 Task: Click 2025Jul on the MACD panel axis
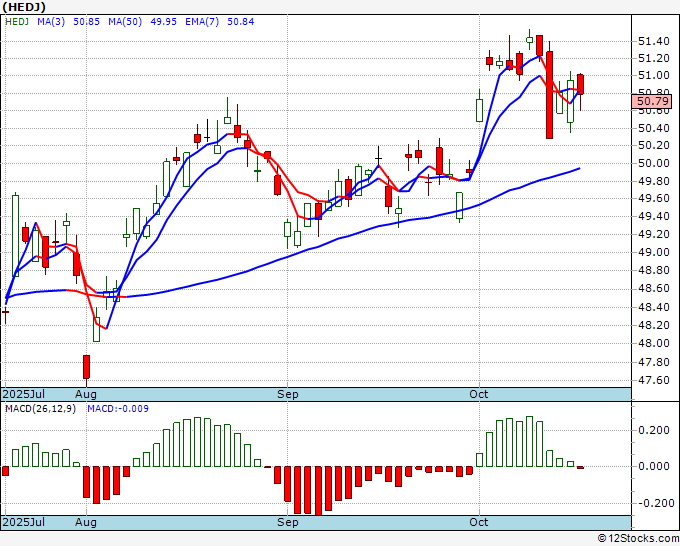(24, 522)
